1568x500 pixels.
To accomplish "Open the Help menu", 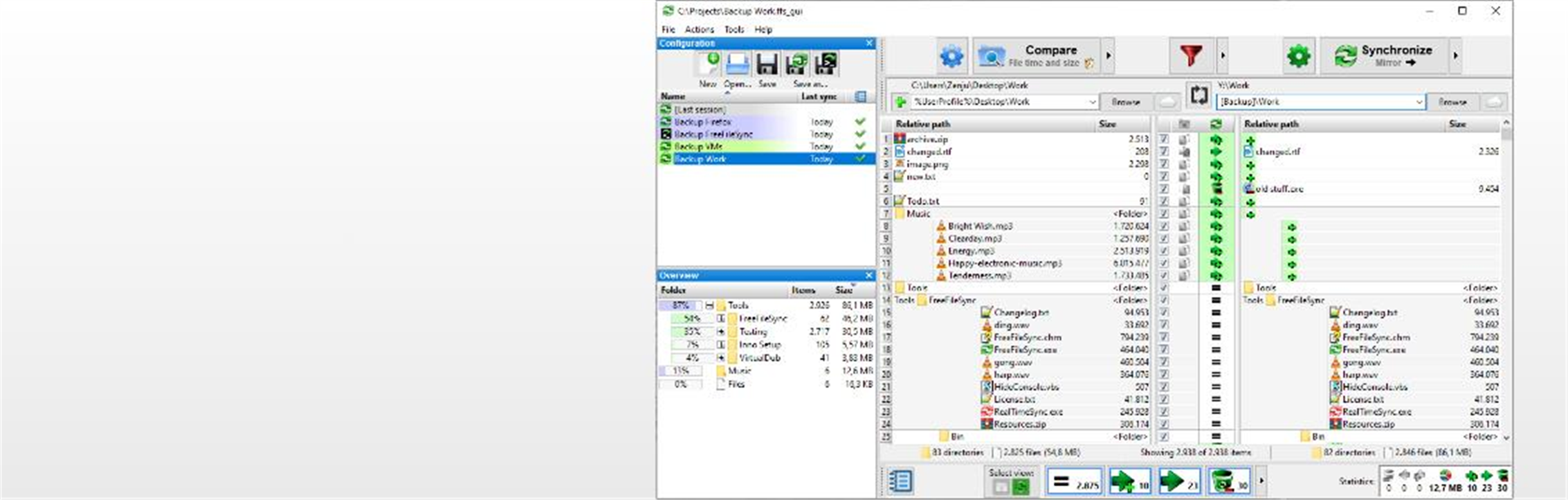I will pyautogui.click(x=763, y=30).
